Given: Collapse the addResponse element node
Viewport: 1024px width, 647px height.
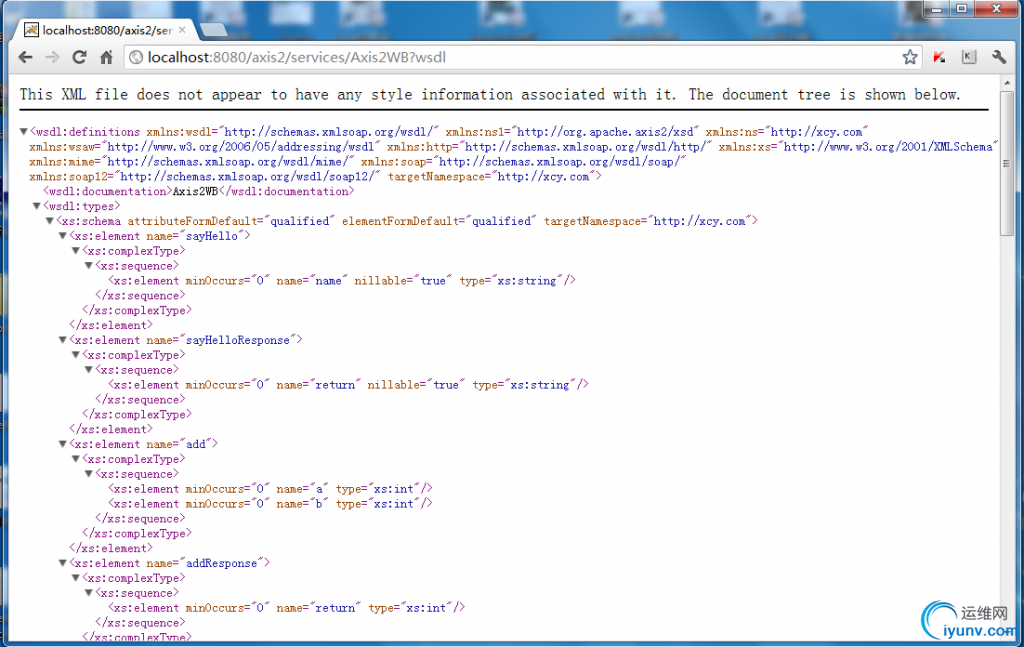Looking at the screenshot, I should pos(63,563).
